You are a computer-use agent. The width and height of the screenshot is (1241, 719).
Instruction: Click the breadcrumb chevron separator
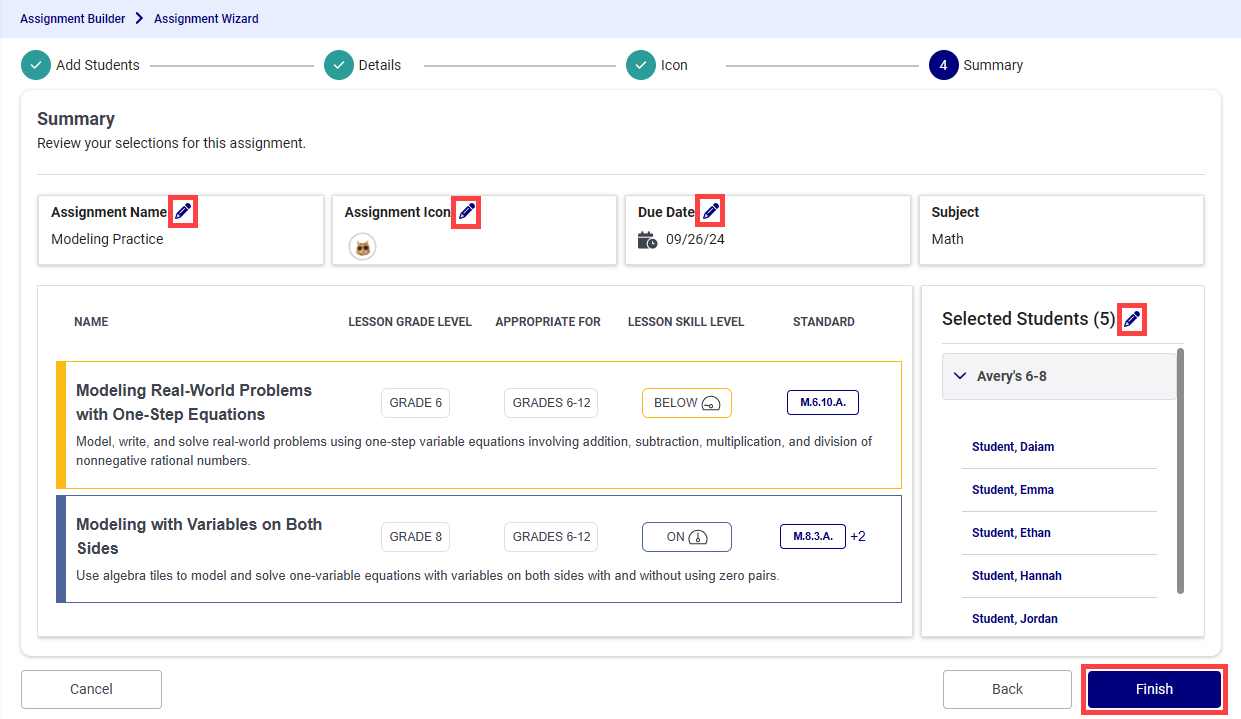point(140,18)
